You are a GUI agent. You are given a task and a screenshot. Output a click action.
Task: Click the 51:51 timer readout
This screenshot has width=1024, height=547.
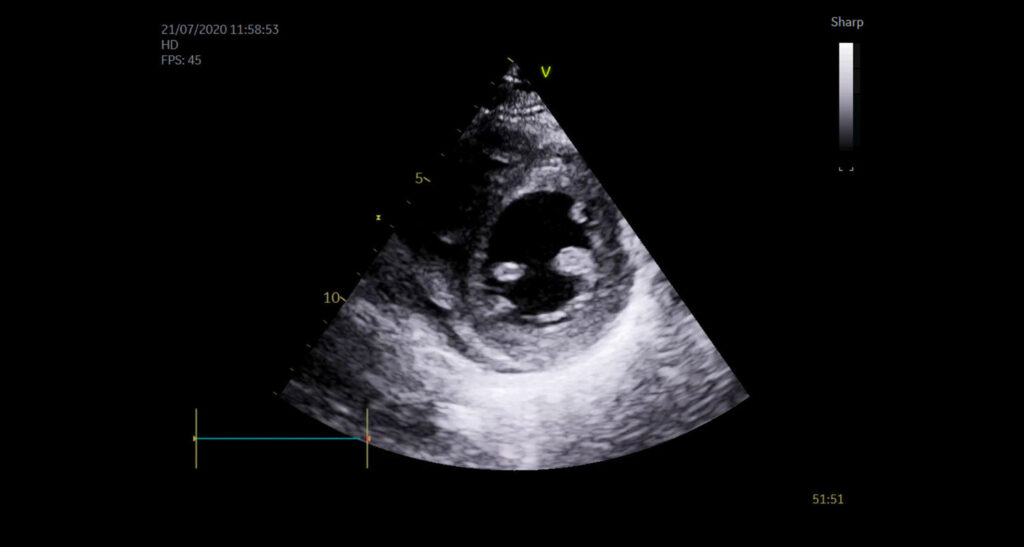click(x=827, y=499)
